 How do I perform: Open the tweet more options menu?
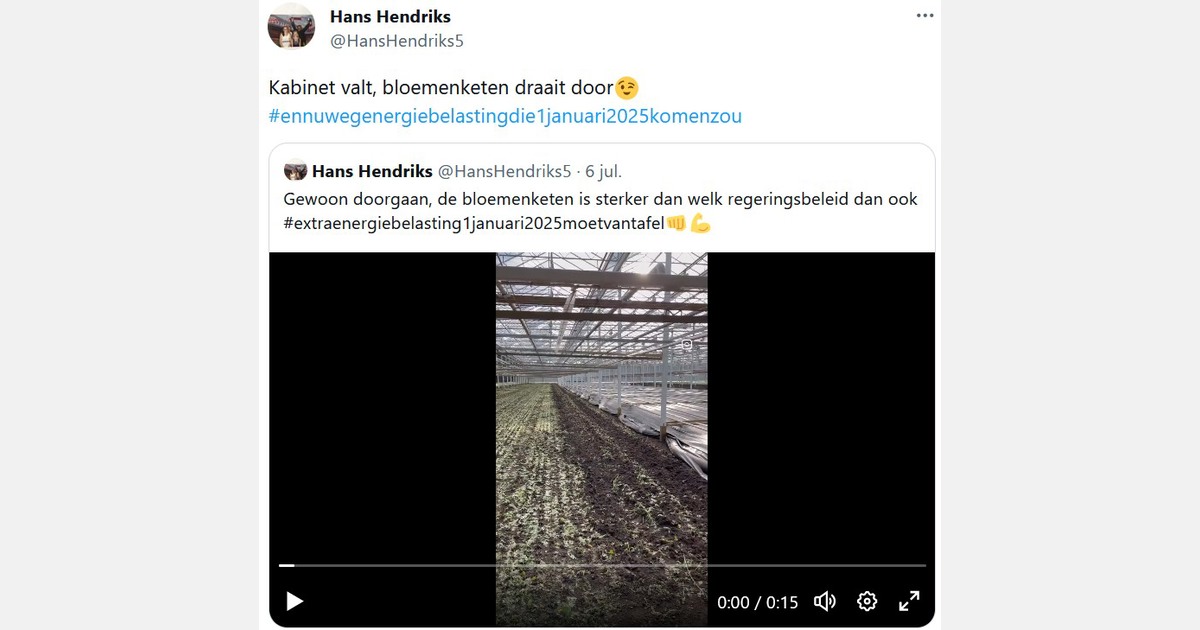click(925, 16)
